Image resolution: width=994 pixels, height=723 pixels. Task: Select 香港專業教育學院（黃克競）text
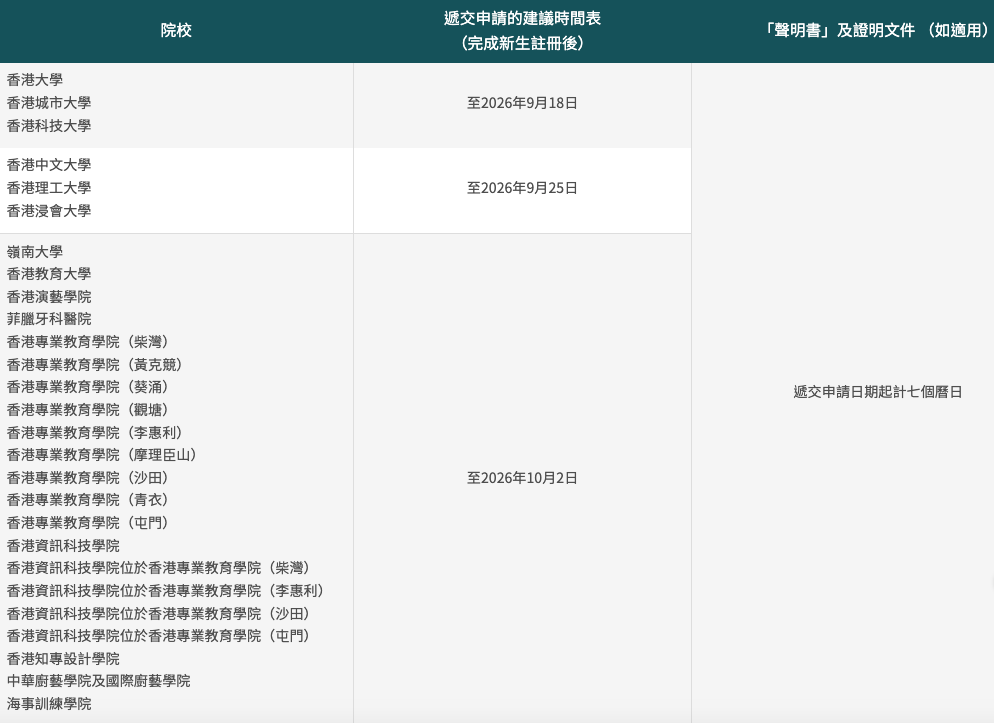pyautogui.click(x=94, y=364)
